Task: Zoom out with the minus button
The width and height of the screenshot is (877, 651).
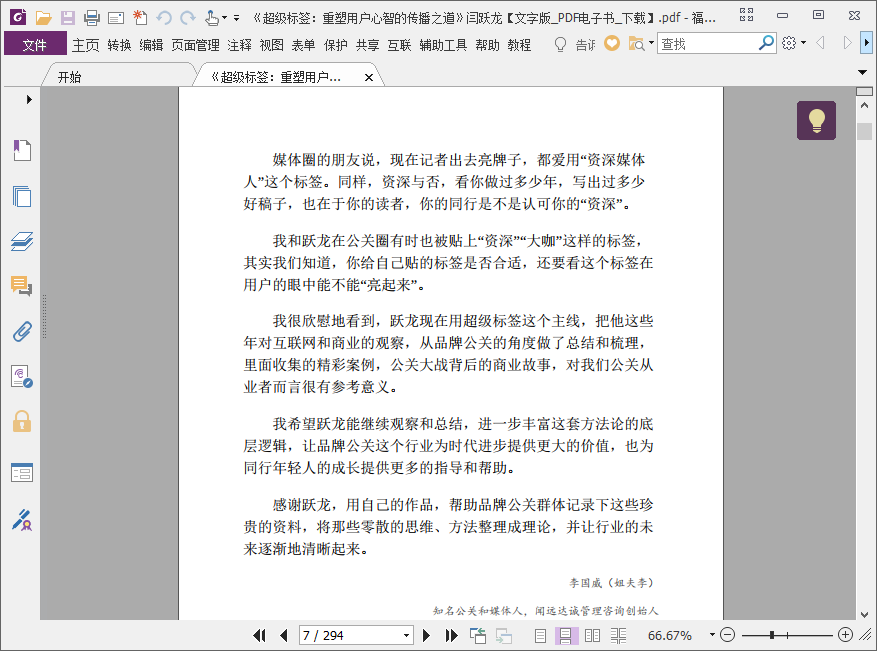Action: [727, 635]
